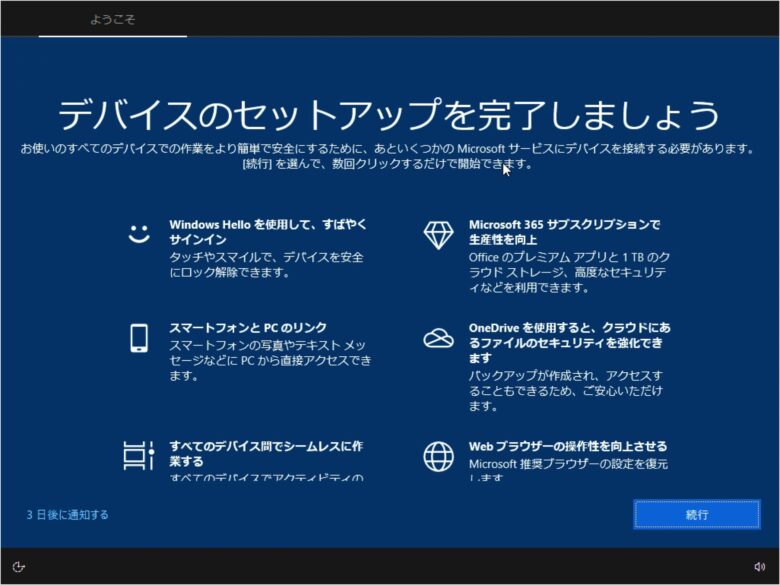
Task: Click the volume speaker icon
Action: pos(760,567)
